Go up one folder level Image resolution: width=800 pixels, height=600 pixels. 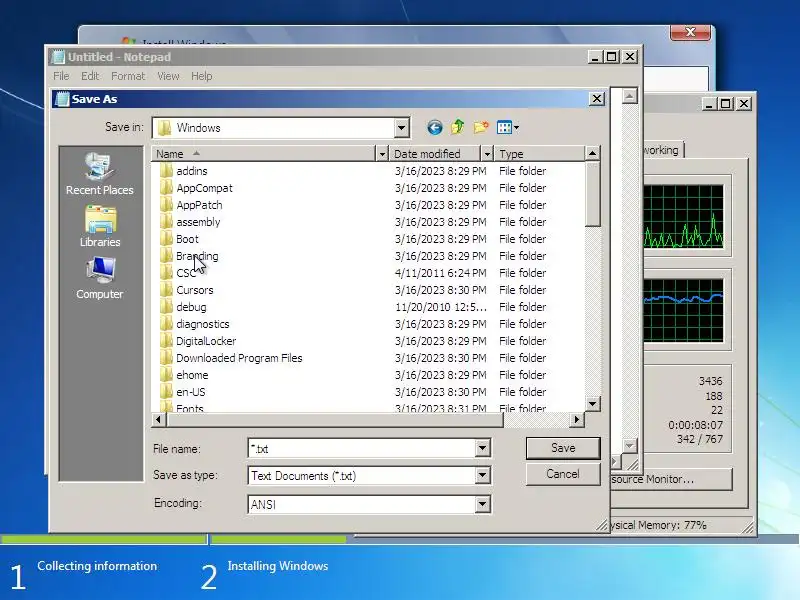pos(458,127)
